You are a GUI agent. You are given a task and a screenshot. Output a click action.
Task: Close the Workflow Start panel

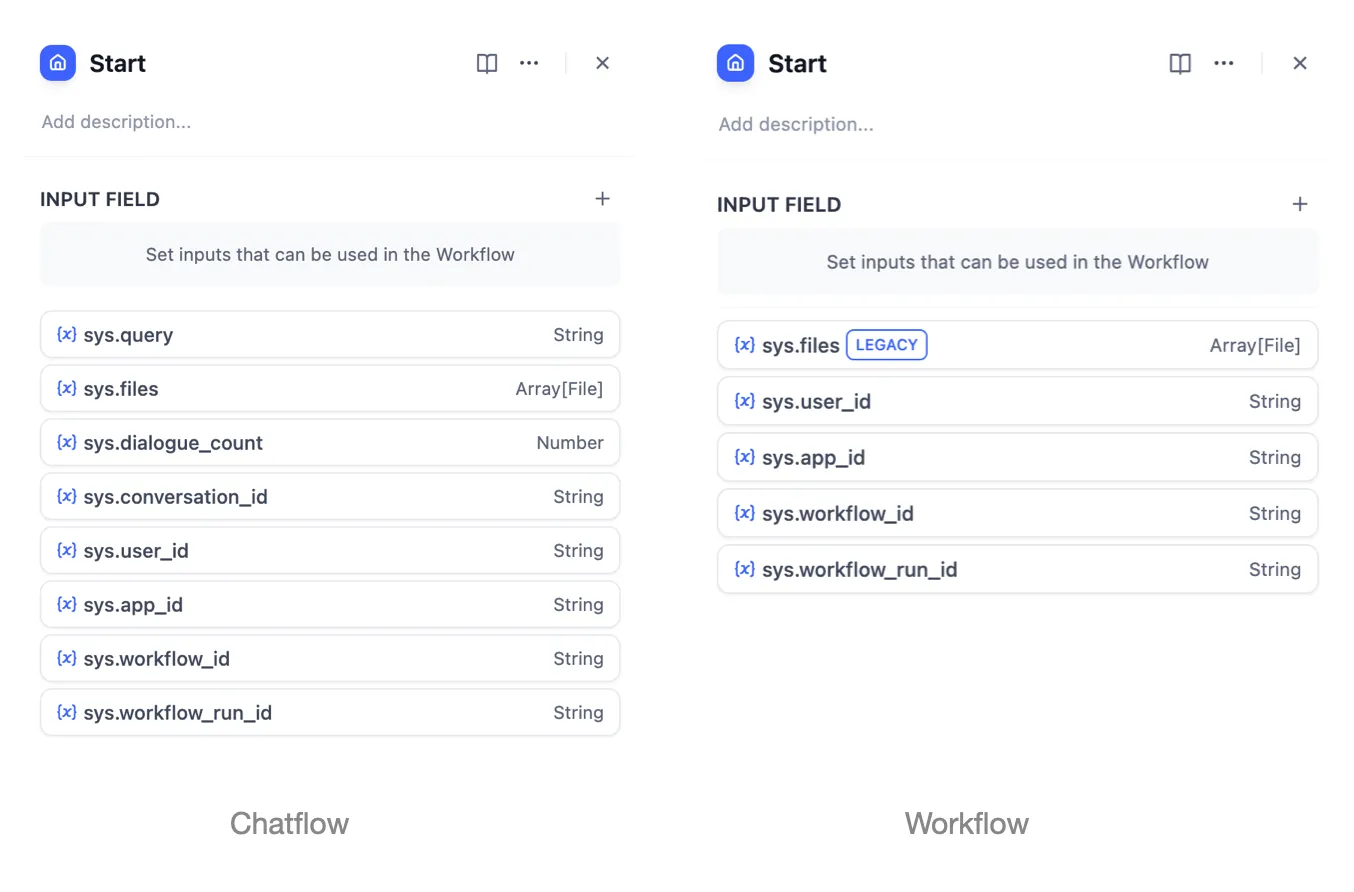[x=1299, y=63]
